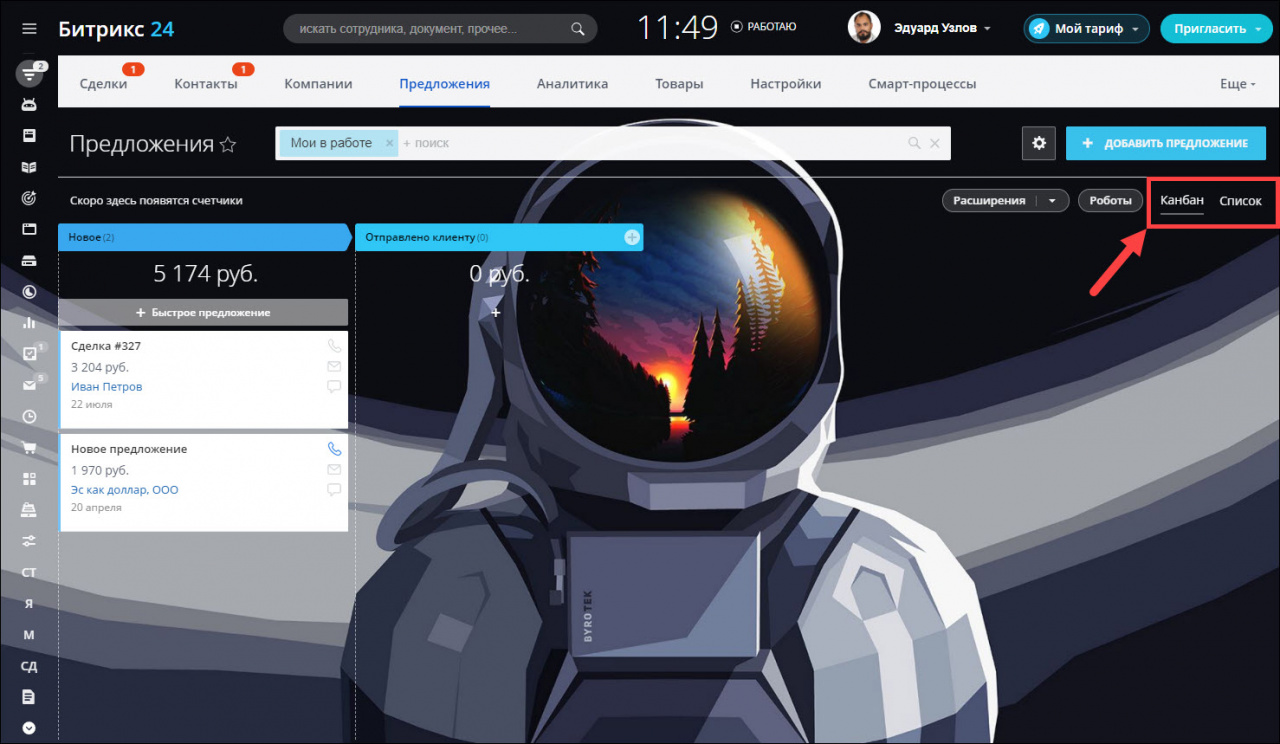Open the robot icon in the sidebar
Screen dimensions: 1280x744
(x=29, y=104)
